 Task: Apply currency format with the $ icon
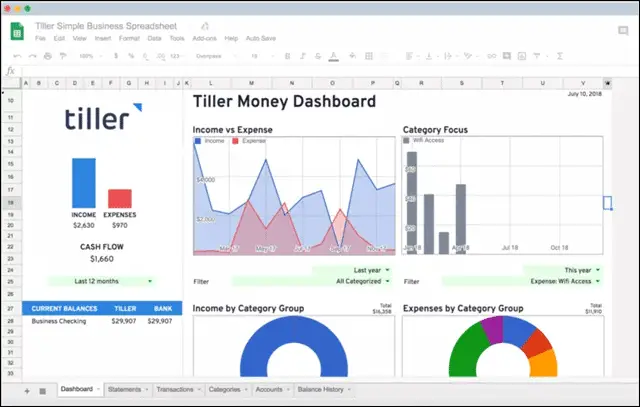(116, 56)
